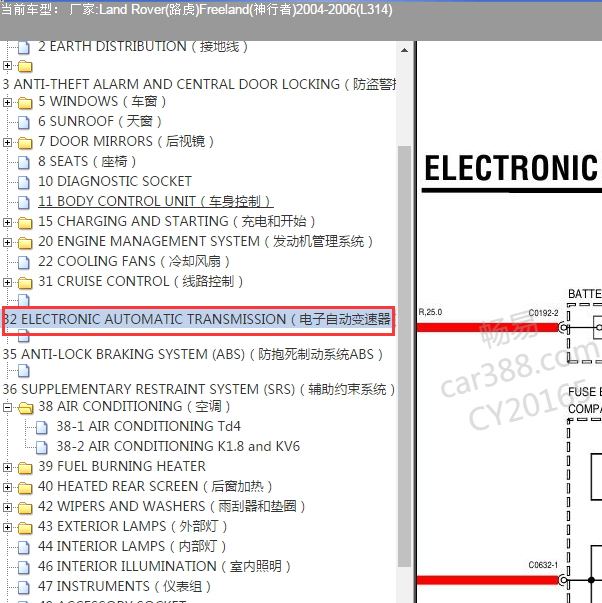Select 38 AIR CONDITIONING entry
602x603 pixels.
coord(134,407)
